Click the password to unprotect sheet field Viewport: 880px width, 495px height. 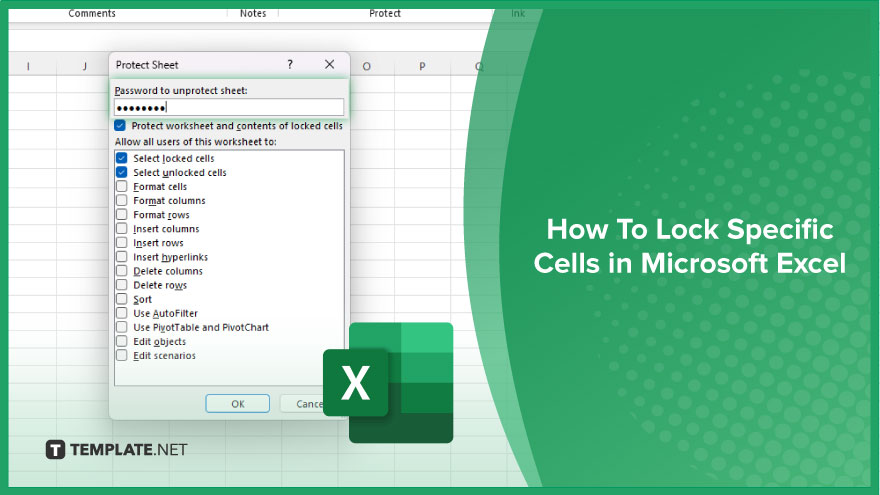pyautogui.click(x=229, y=107)
